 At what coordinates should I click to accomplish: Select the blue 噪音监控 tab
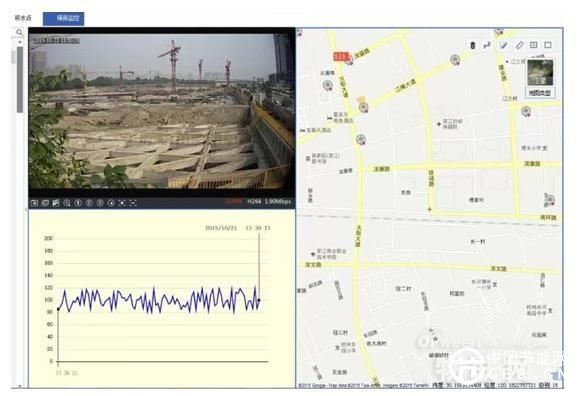click(x=63, y=19)
